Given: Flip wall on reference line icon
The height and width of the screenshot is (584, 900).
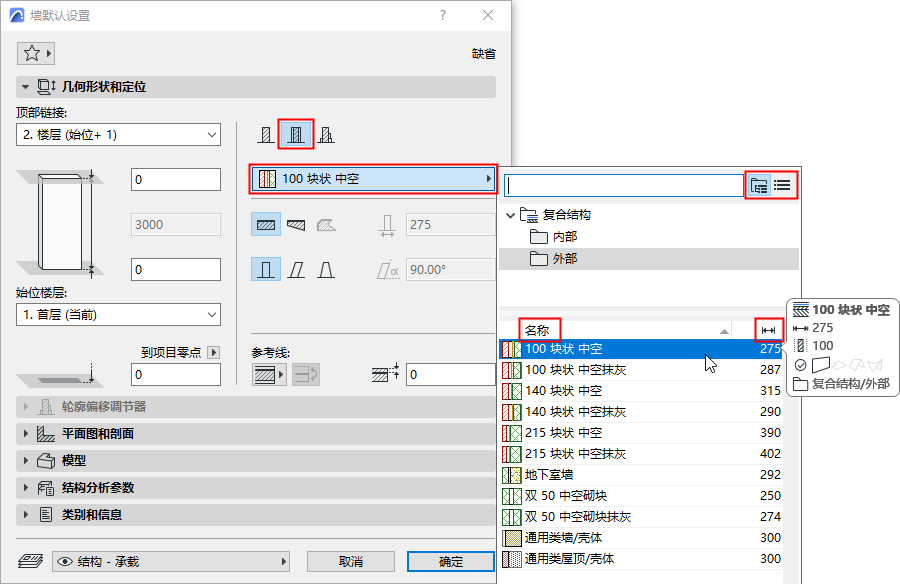Looking at the screenshot, I should coord(306,375).
